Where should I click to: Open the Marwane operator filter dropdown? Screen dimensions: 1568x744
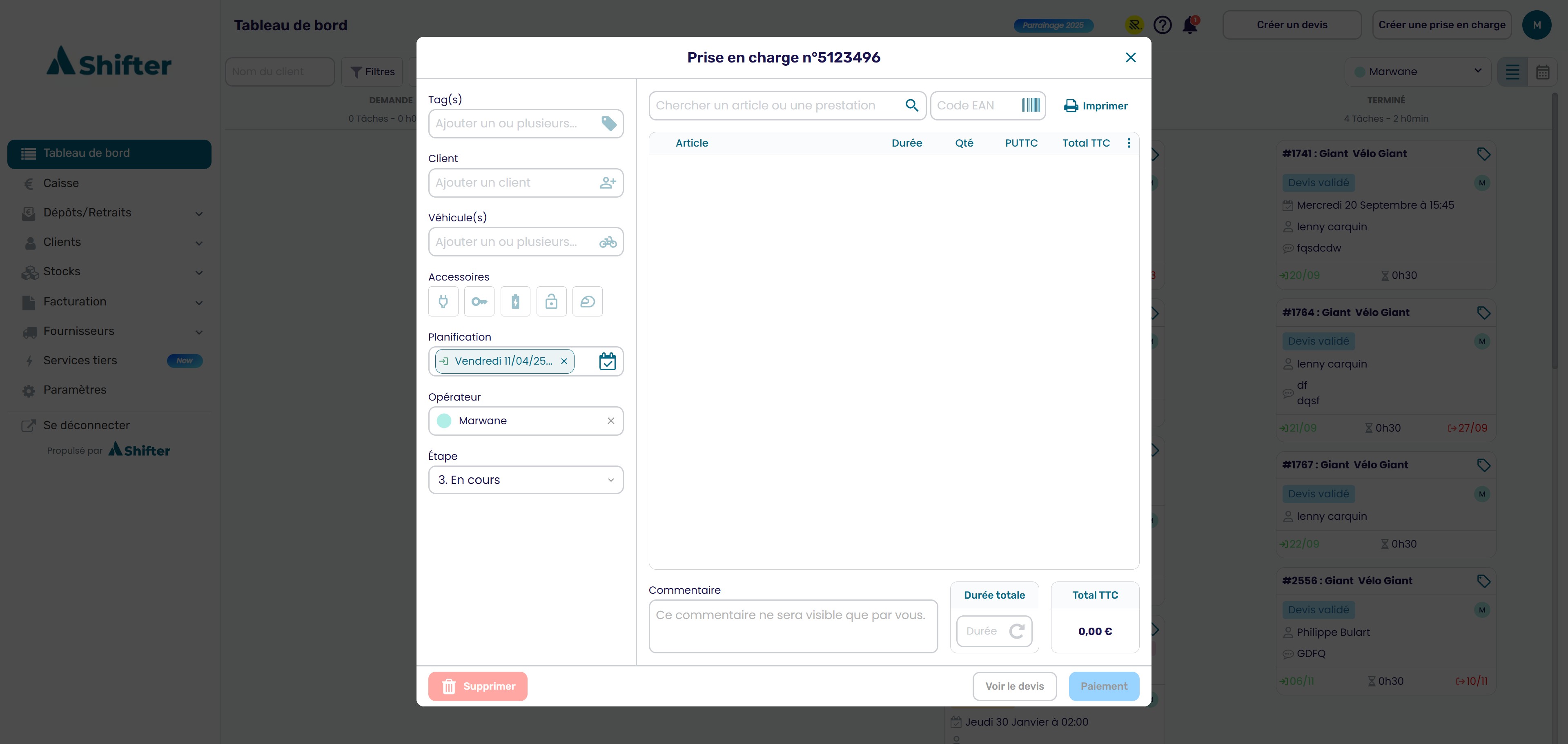click(x=1418, y=72)
